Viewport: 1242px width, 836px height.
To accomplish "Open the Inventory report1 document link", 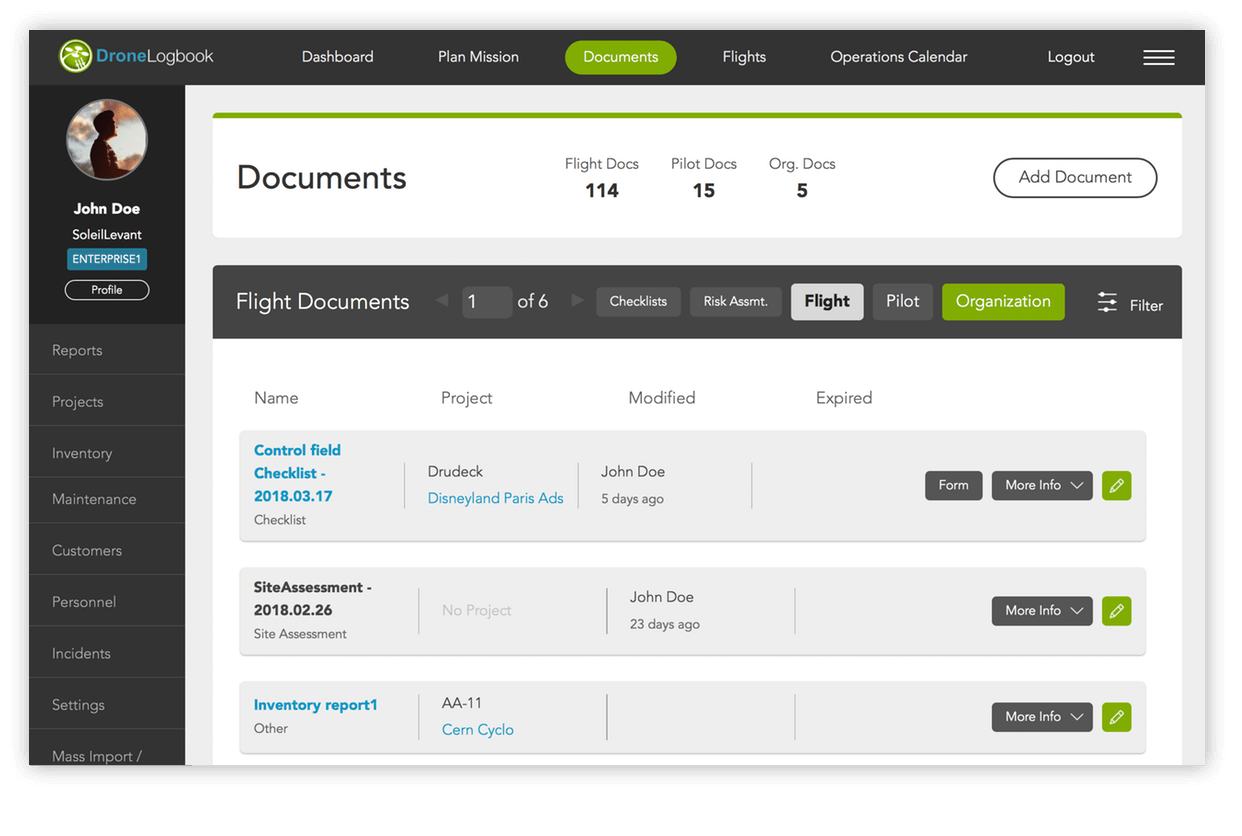I will click(316, 705).
